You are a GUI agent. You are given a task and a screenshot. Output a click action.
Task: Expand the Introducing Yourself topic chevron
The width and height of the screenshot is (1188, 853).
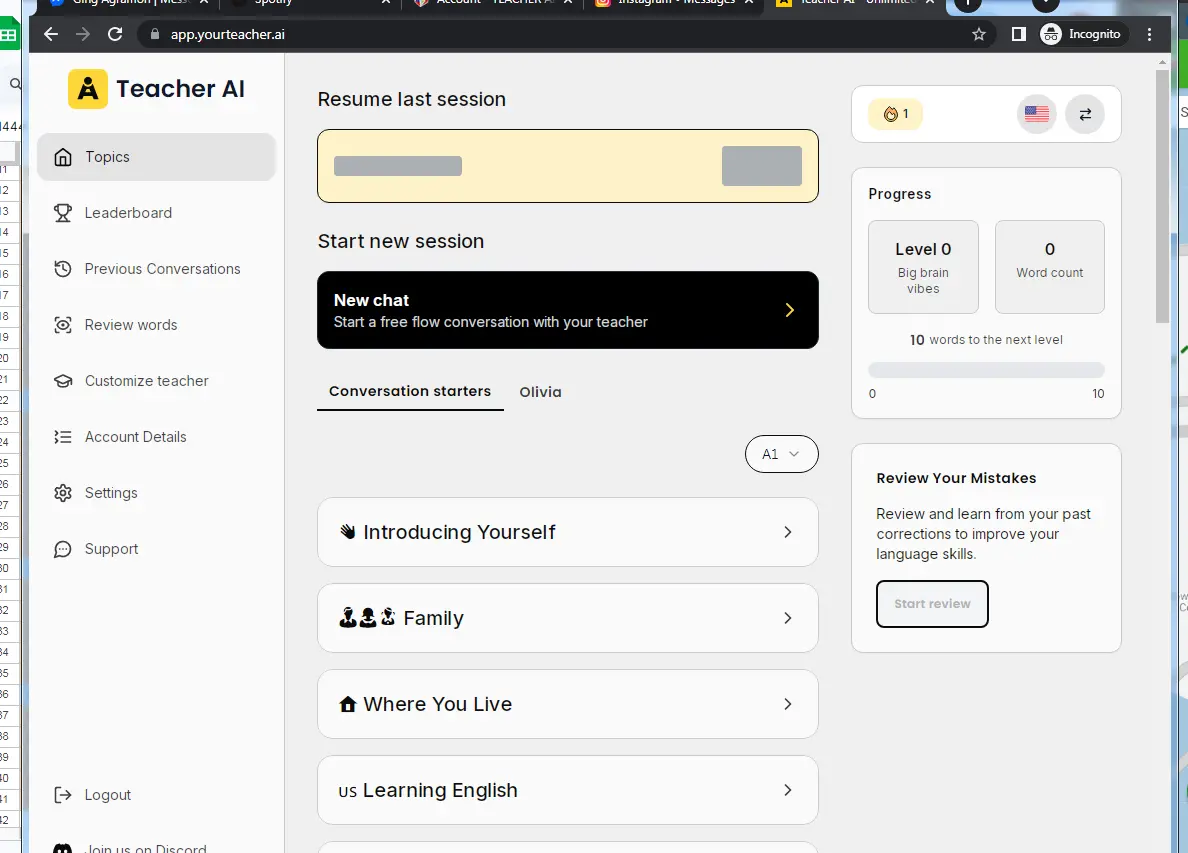tap(788, 532)
